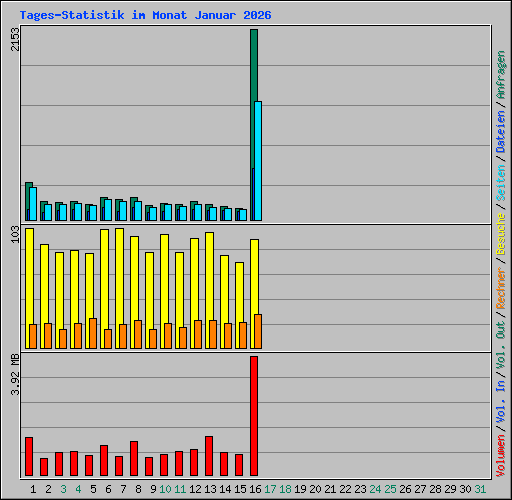512x500 pixels.
Task: Click the tall red volume bar for day 16
Action: point(254,416)
